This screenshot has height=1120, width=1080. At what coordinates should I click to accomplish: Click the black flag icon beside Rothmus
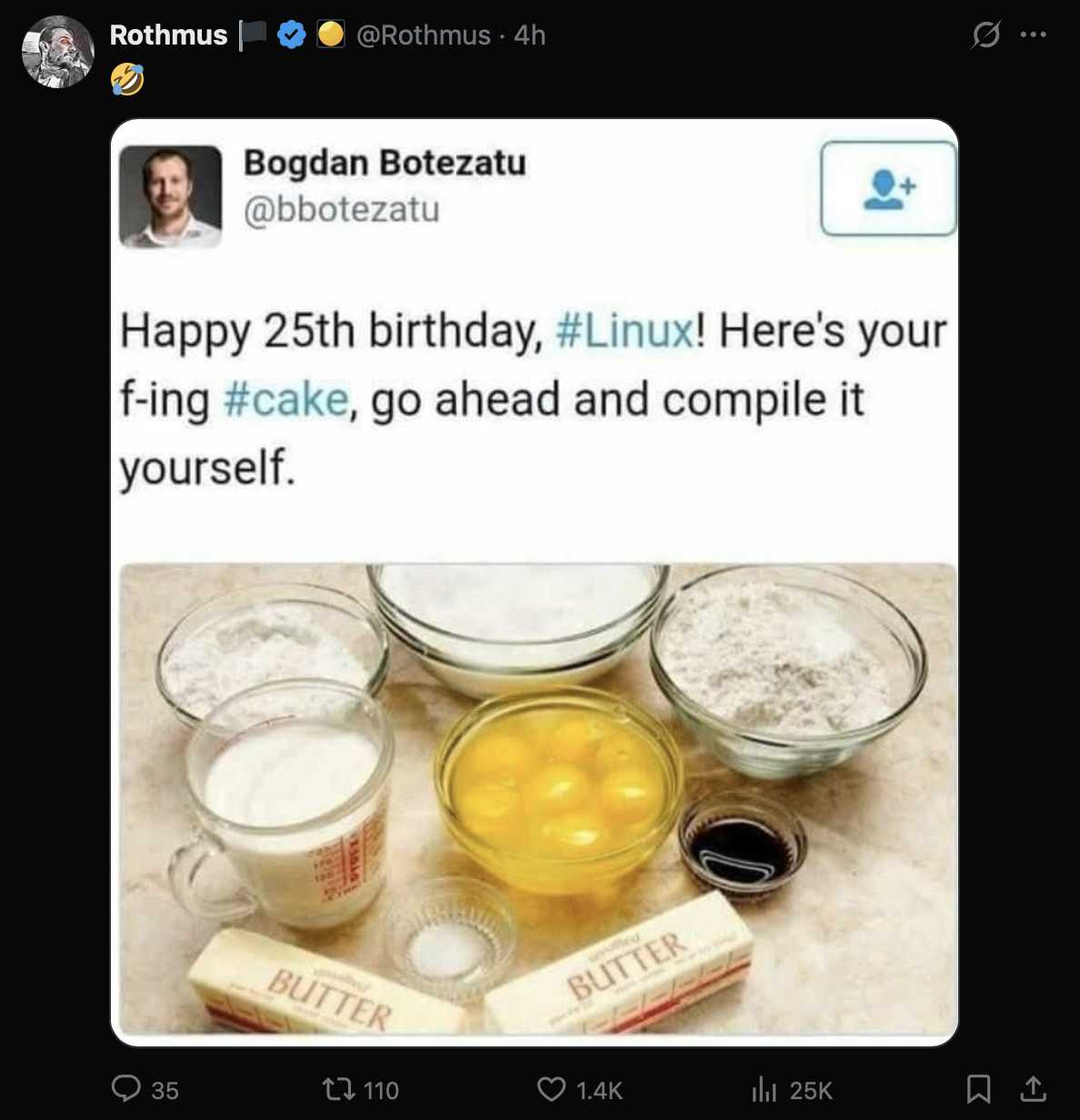pos(253,35)
